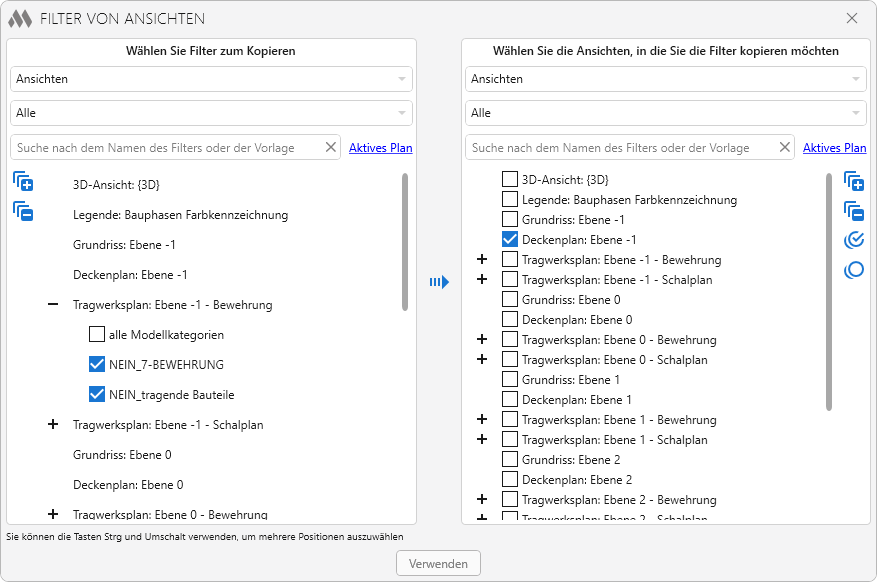Uncheck 'Deckenplan: Ebene -1' in right list
The width and height of the screenshot is (877, 582).
(x=510, y=240)
